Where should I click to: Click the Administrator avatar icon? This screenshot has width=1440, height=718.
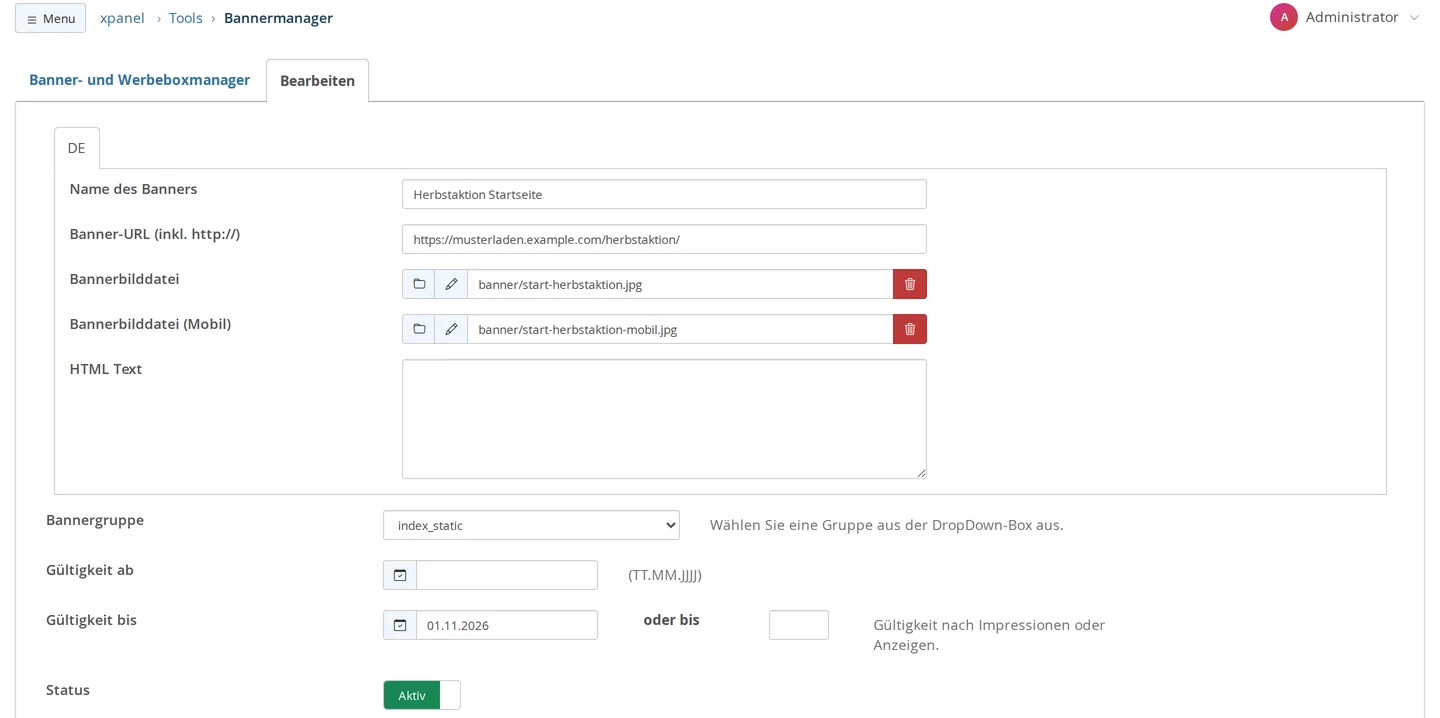click(x=1284, y=17)
